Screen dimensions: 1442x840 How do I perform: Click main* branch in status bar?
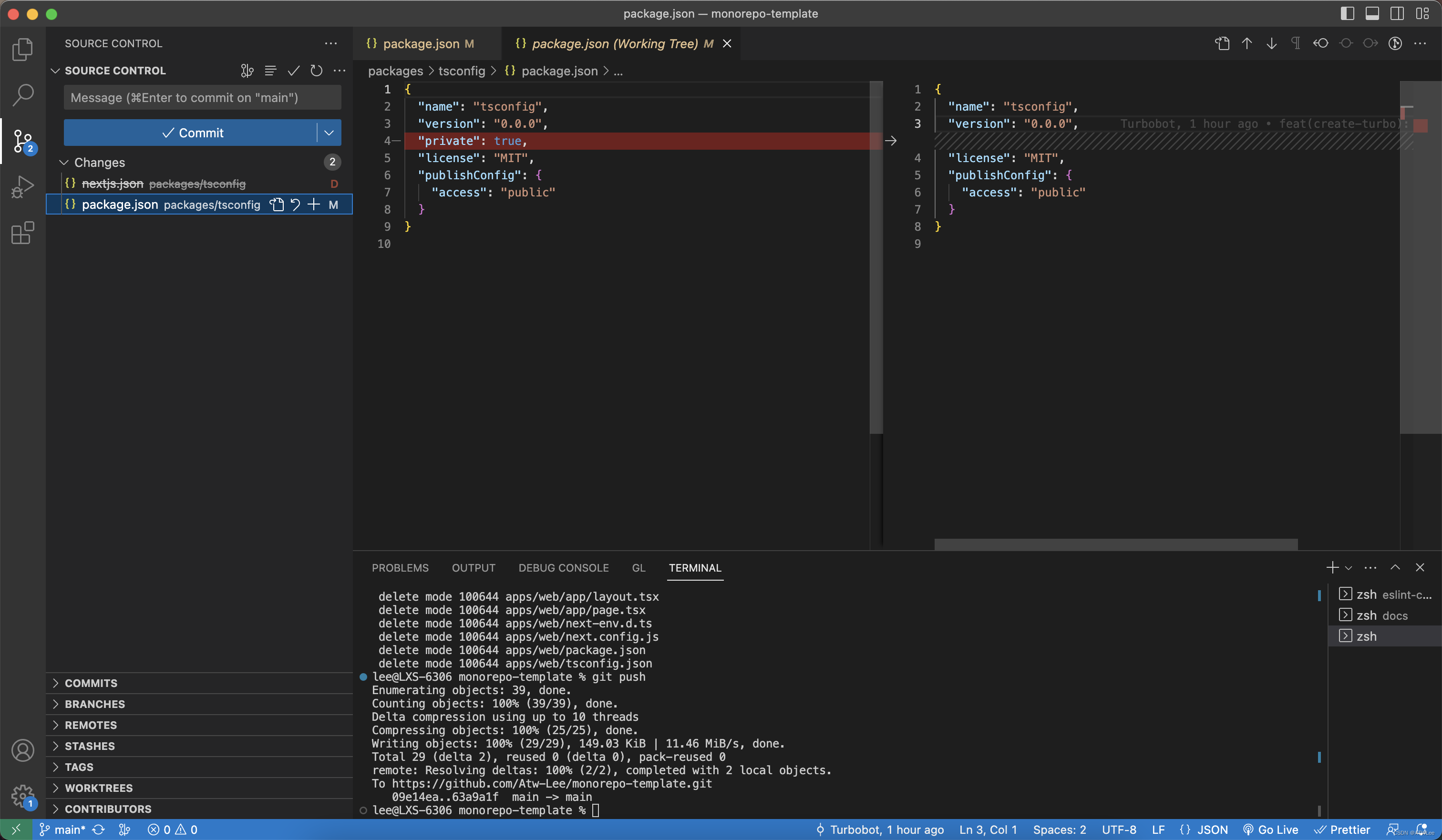pyautogui.click(x=62, y=829)
